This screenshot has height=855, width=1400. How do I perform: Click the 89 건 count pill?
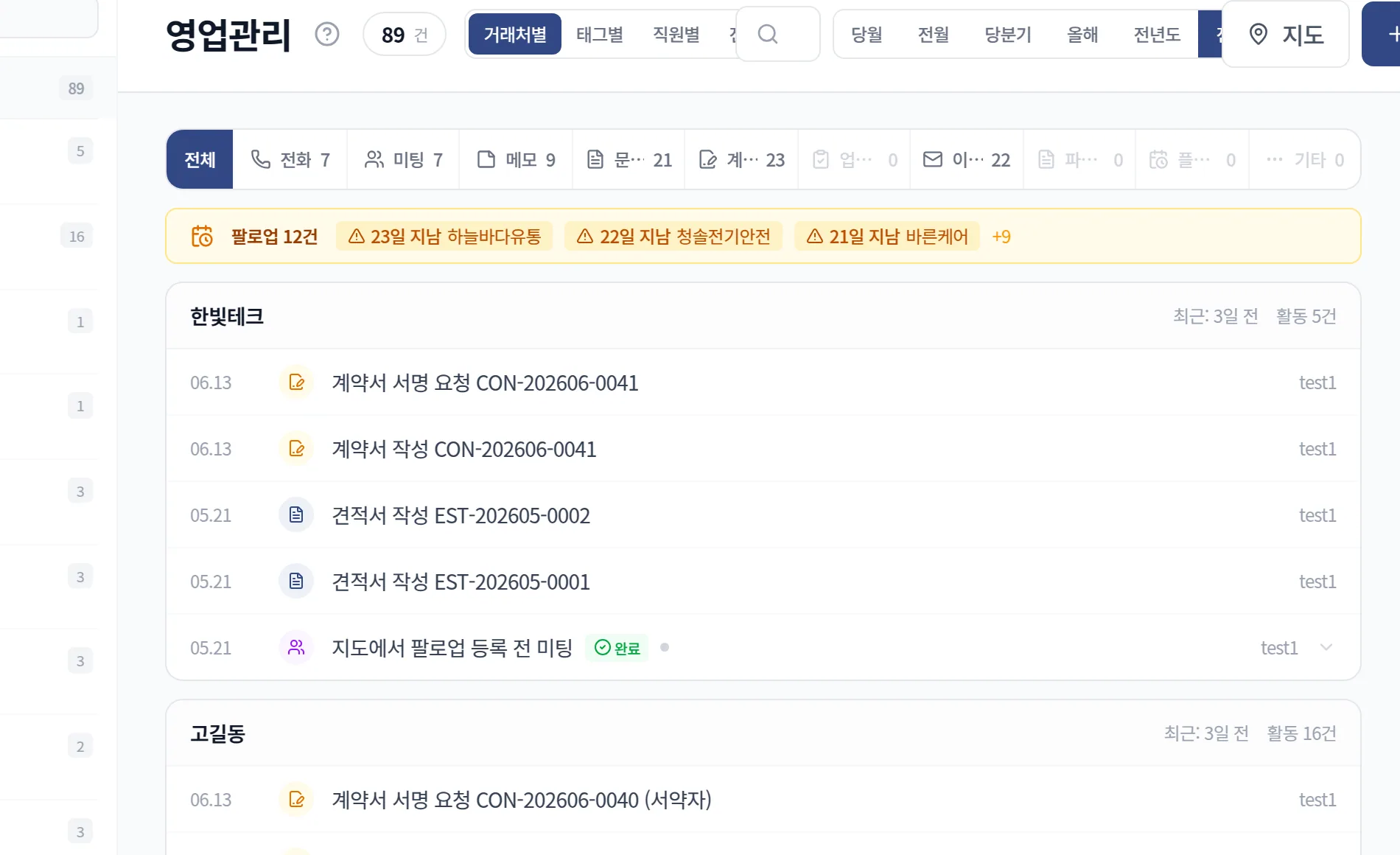pyautogui.click(x=404, y=34)
